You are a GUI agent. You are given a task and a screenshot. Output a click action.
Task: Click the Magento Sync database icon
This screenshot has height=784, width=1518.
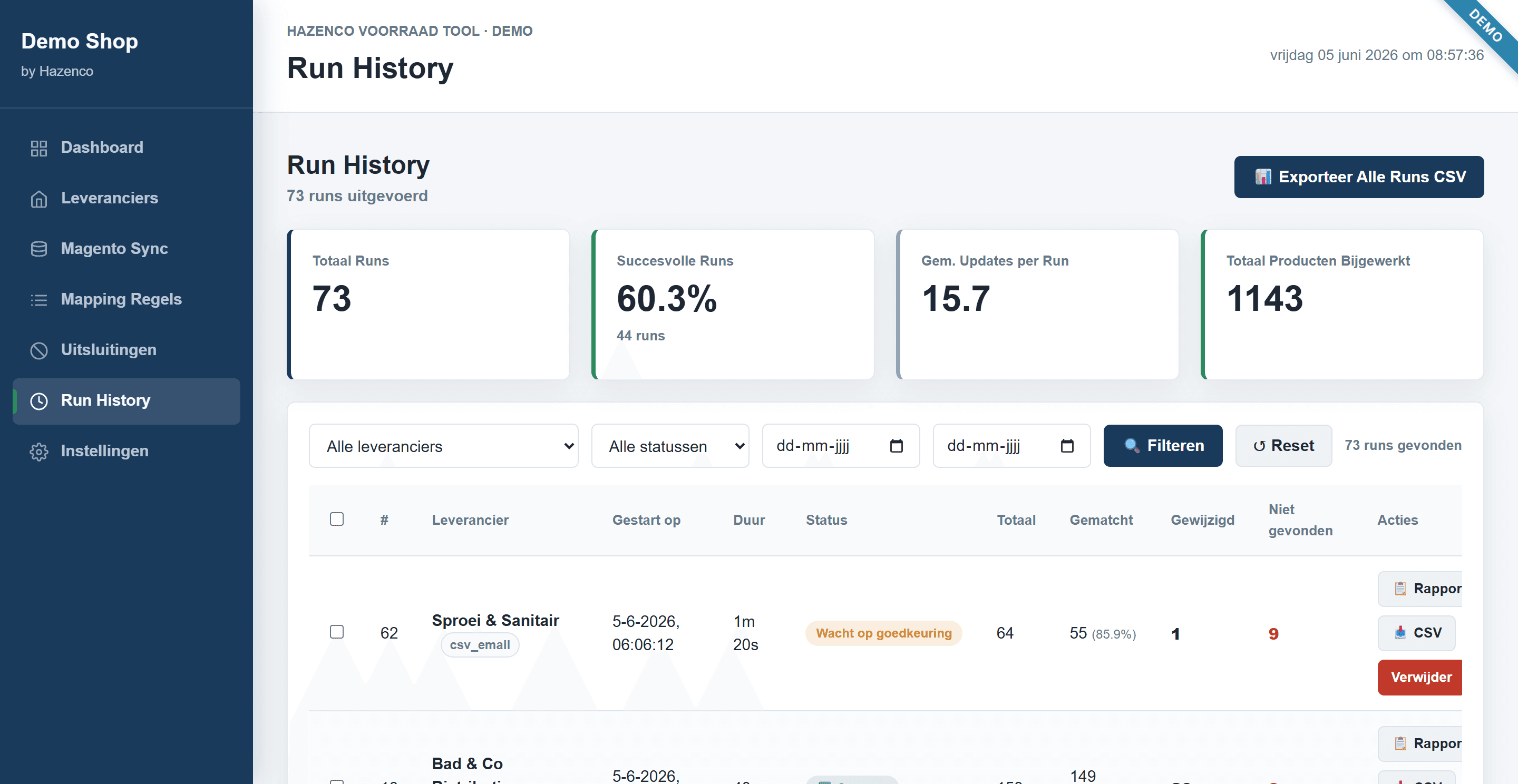[x=39, y=249]
